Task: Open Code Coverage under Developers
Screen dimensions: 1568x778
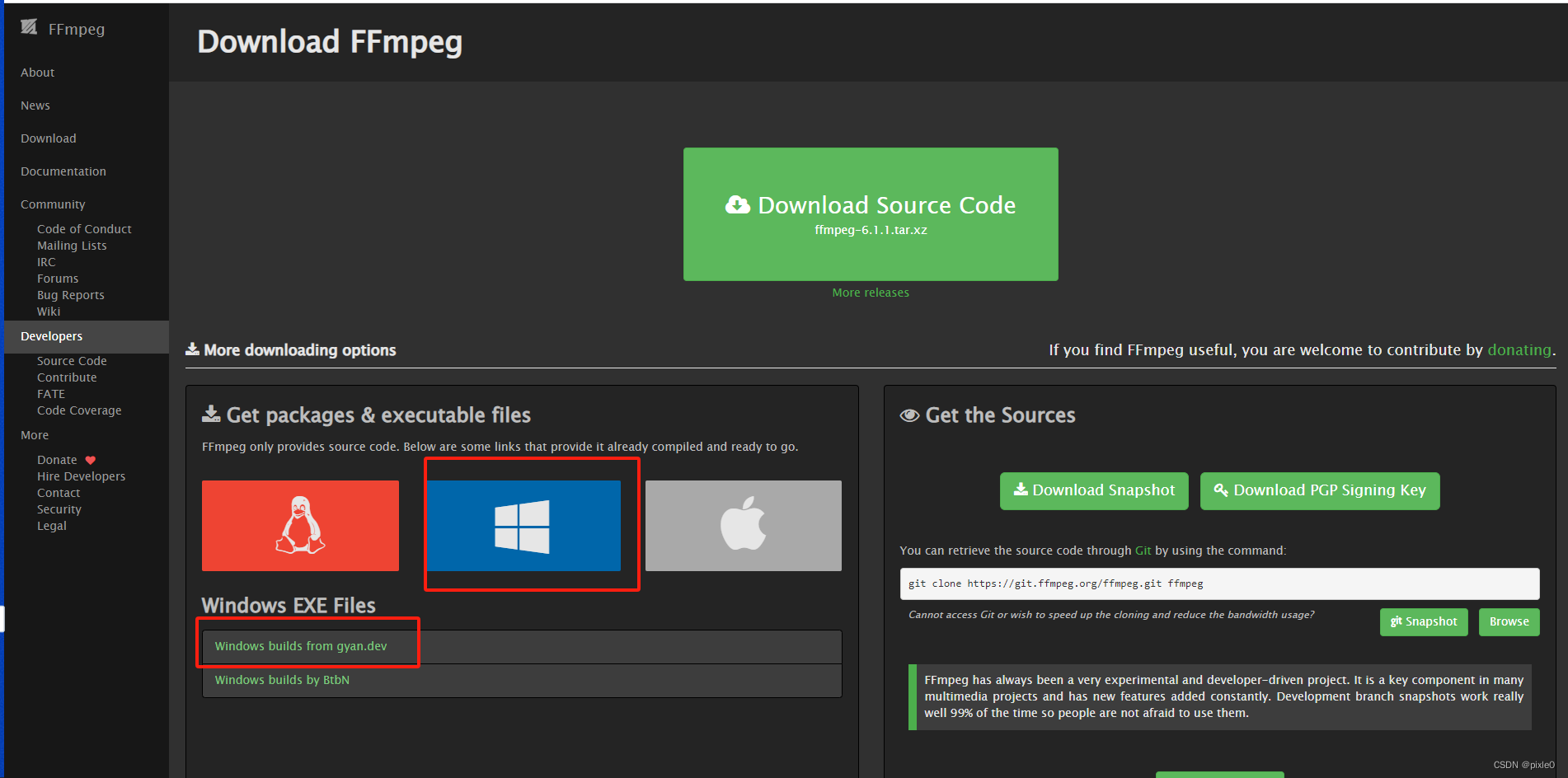Action: [x=79, y=410]
